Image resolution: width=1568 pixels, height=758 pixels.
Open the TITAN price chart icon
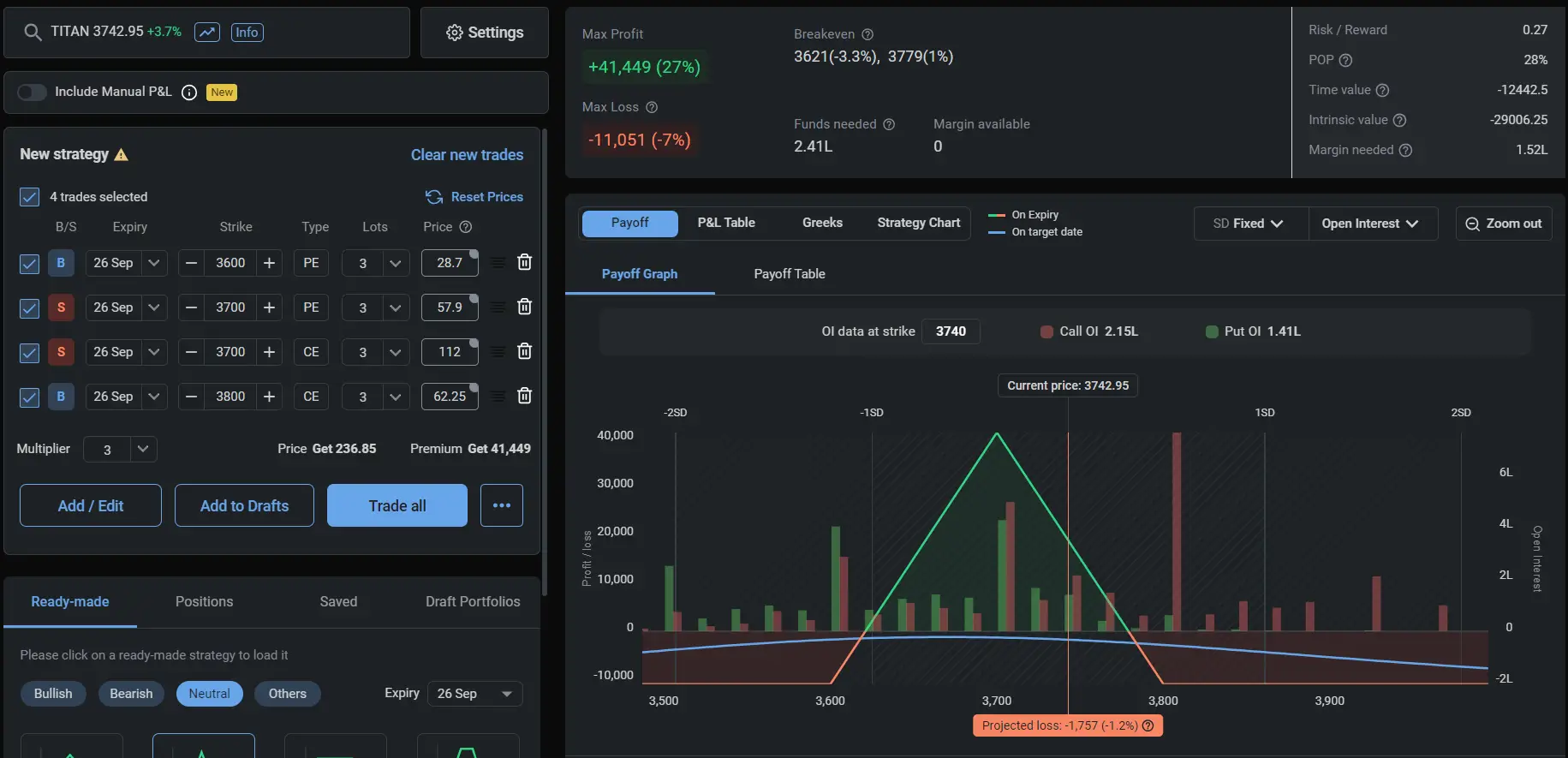point(207,33)
